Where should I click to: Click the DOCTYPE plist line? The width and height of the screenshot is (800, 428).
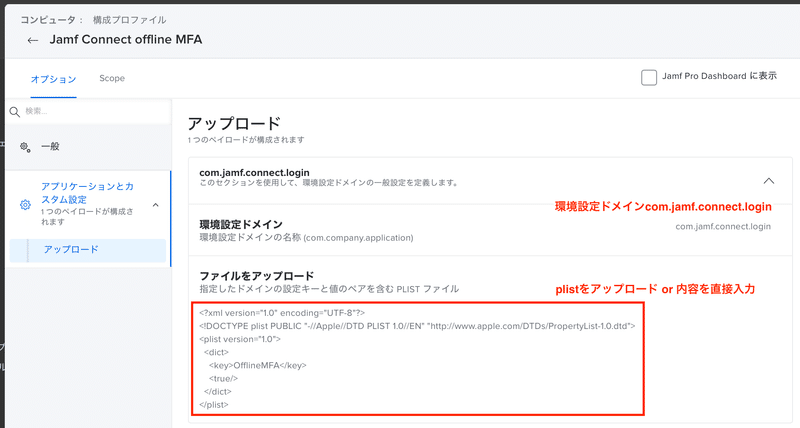[417, 326]
